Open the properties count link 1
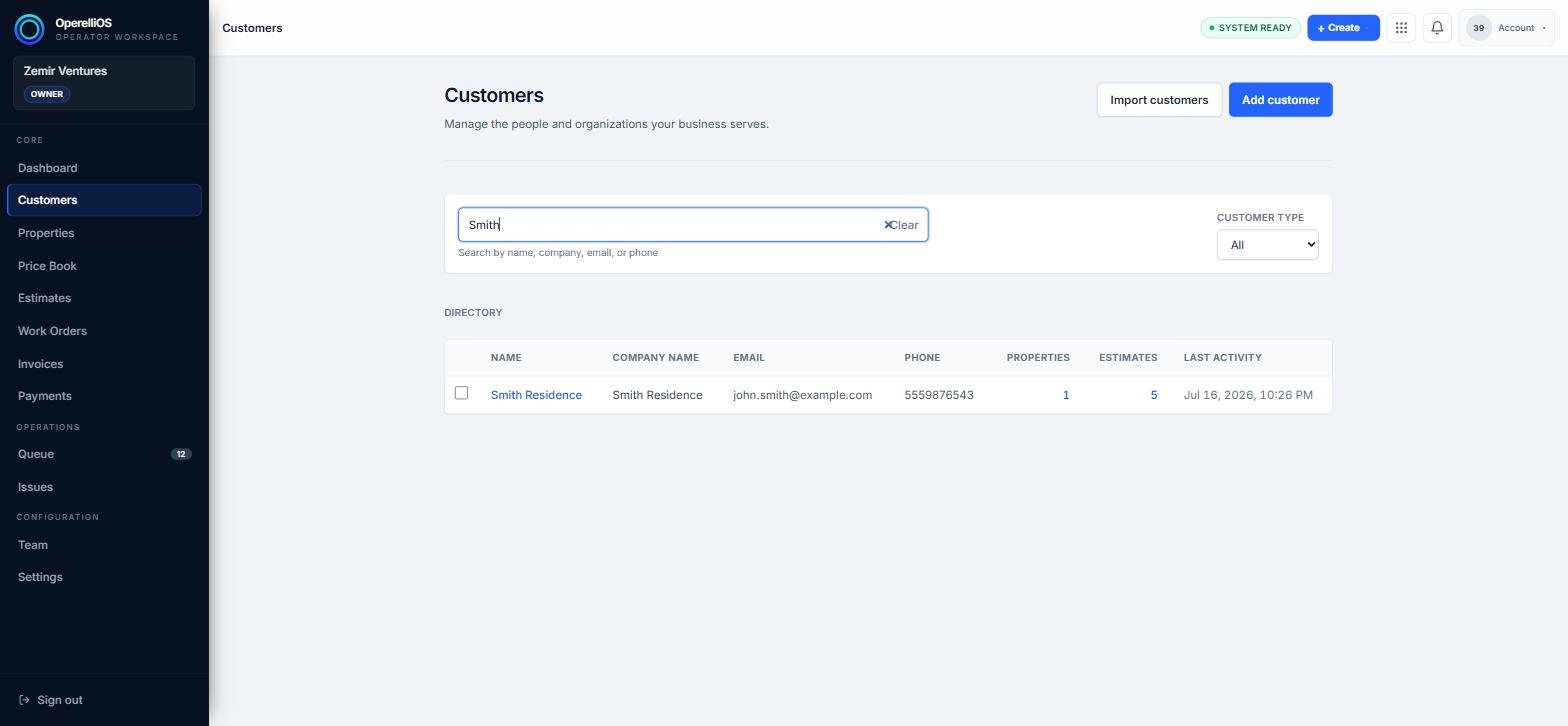The image size is (1568, 726). click(1066, 395)
